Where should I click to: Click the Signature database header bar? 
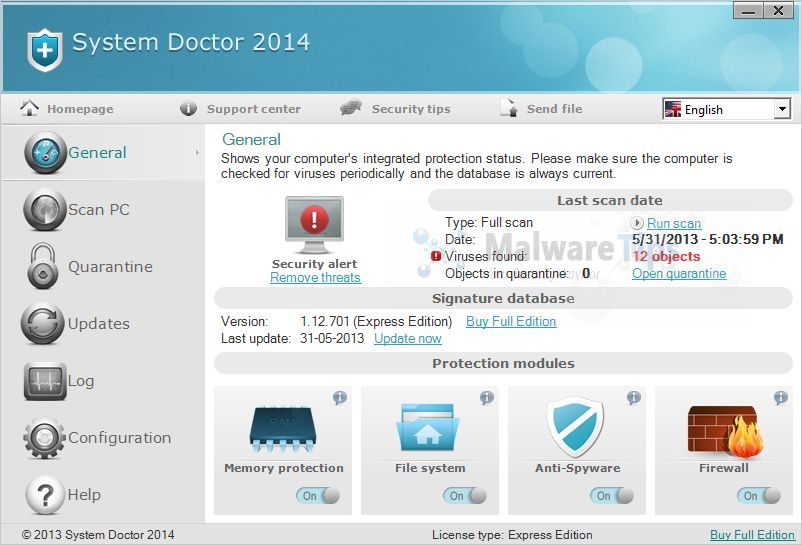503,298
